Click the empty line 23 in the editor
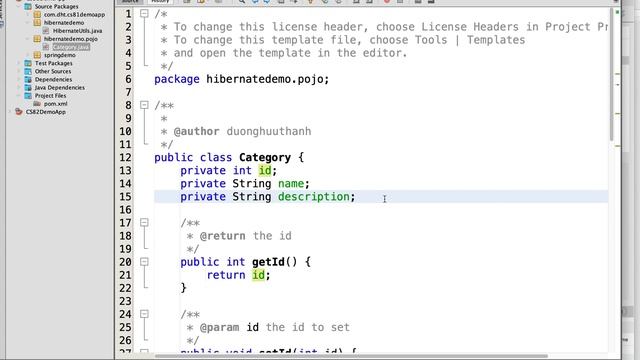The height and width of the screenshot is (360, 640). 380,301
